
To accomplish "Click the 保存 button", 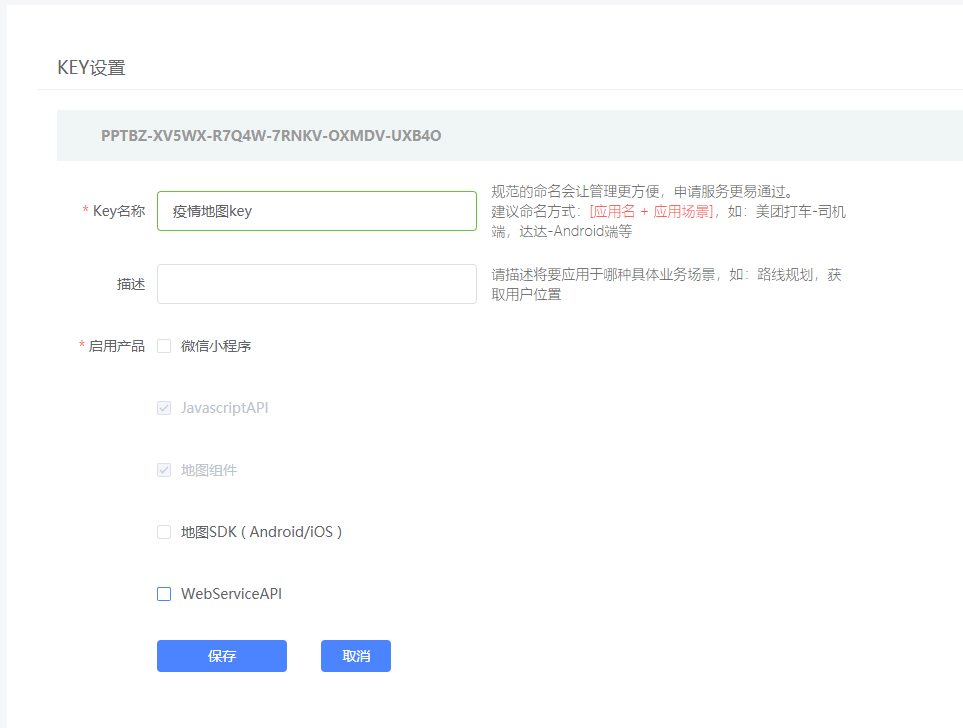I will (x=221, y=656).
